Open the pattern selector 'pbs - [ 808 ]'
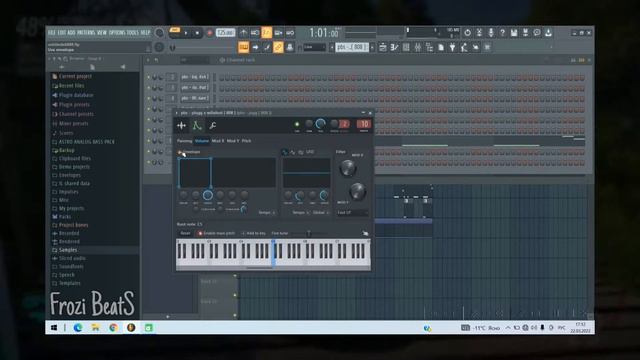Screen dimensions: 640x360 coord(352,47)
